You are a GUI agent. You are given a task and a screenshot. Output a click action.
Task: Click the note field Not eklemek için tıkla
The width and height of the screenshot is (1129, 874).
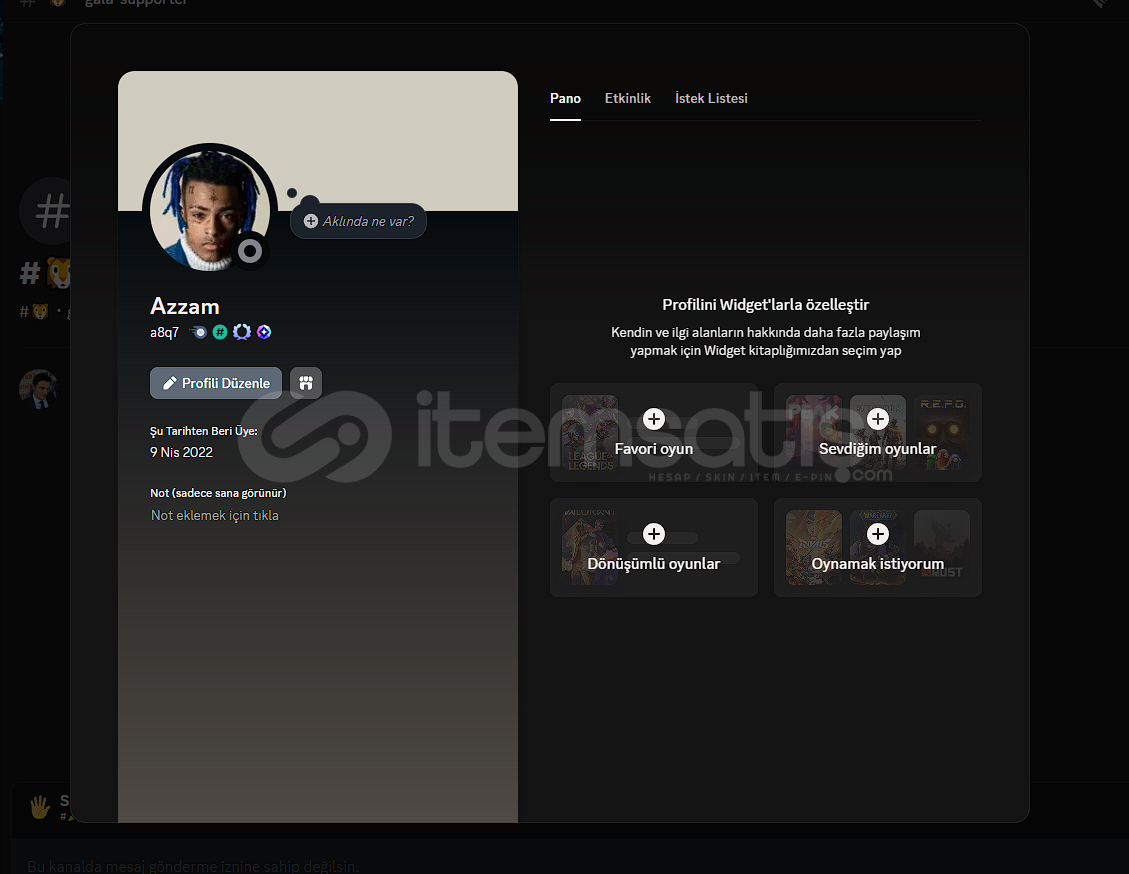pos(215,516)
